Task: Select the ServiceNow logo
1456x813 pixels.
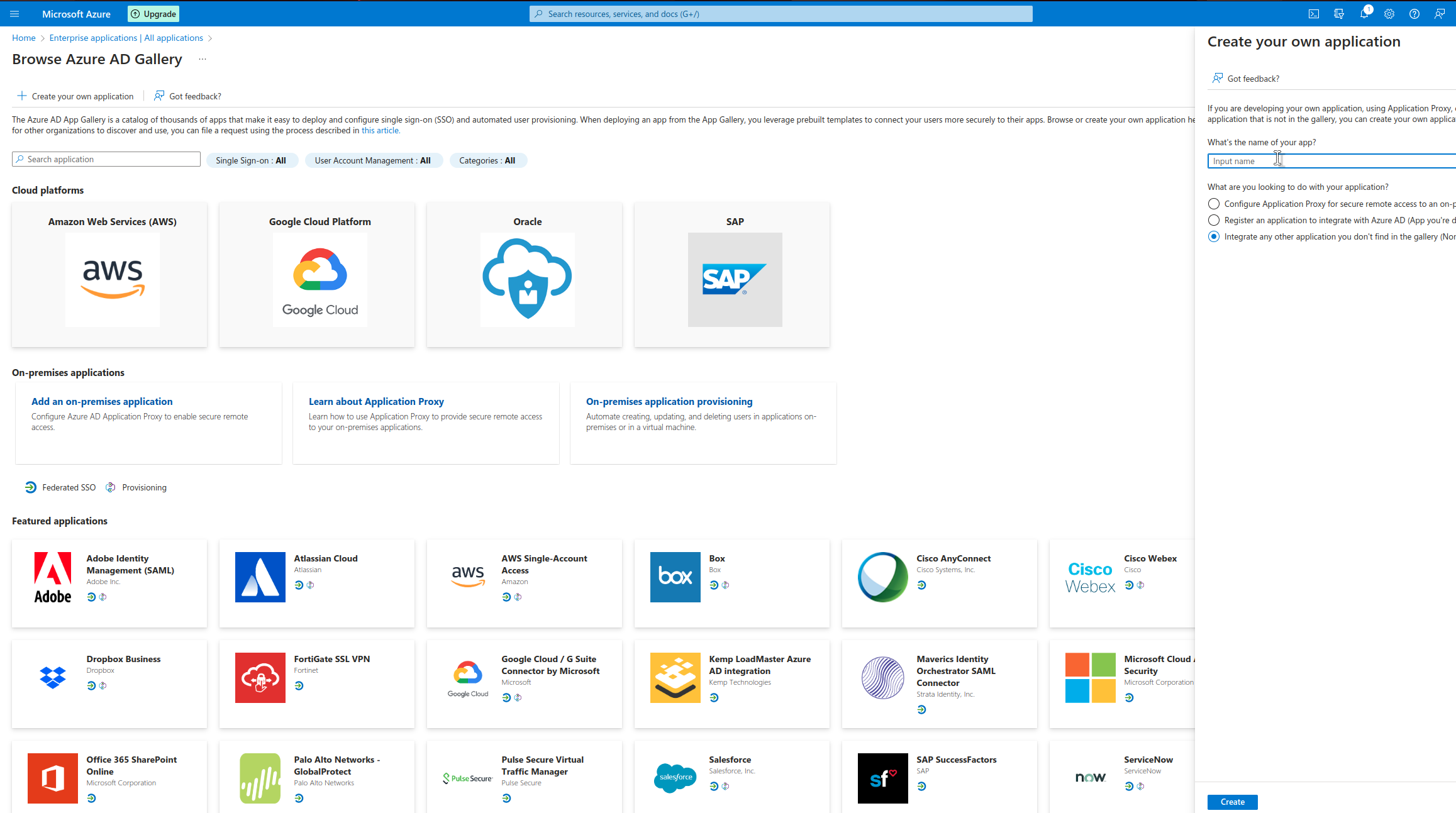Action: click(1091, 778)
